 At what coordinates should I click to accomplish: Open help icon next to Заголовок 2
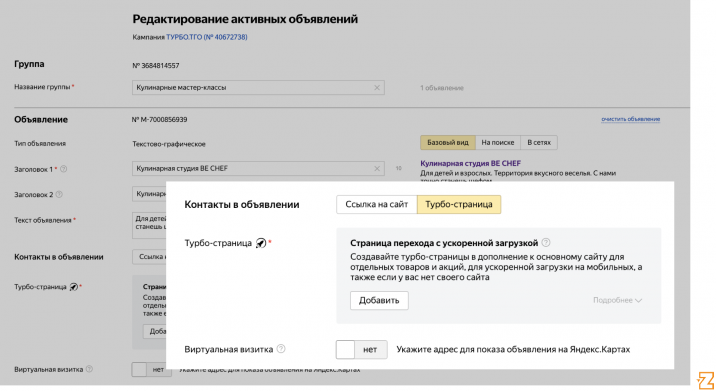[x=59, y=195]
